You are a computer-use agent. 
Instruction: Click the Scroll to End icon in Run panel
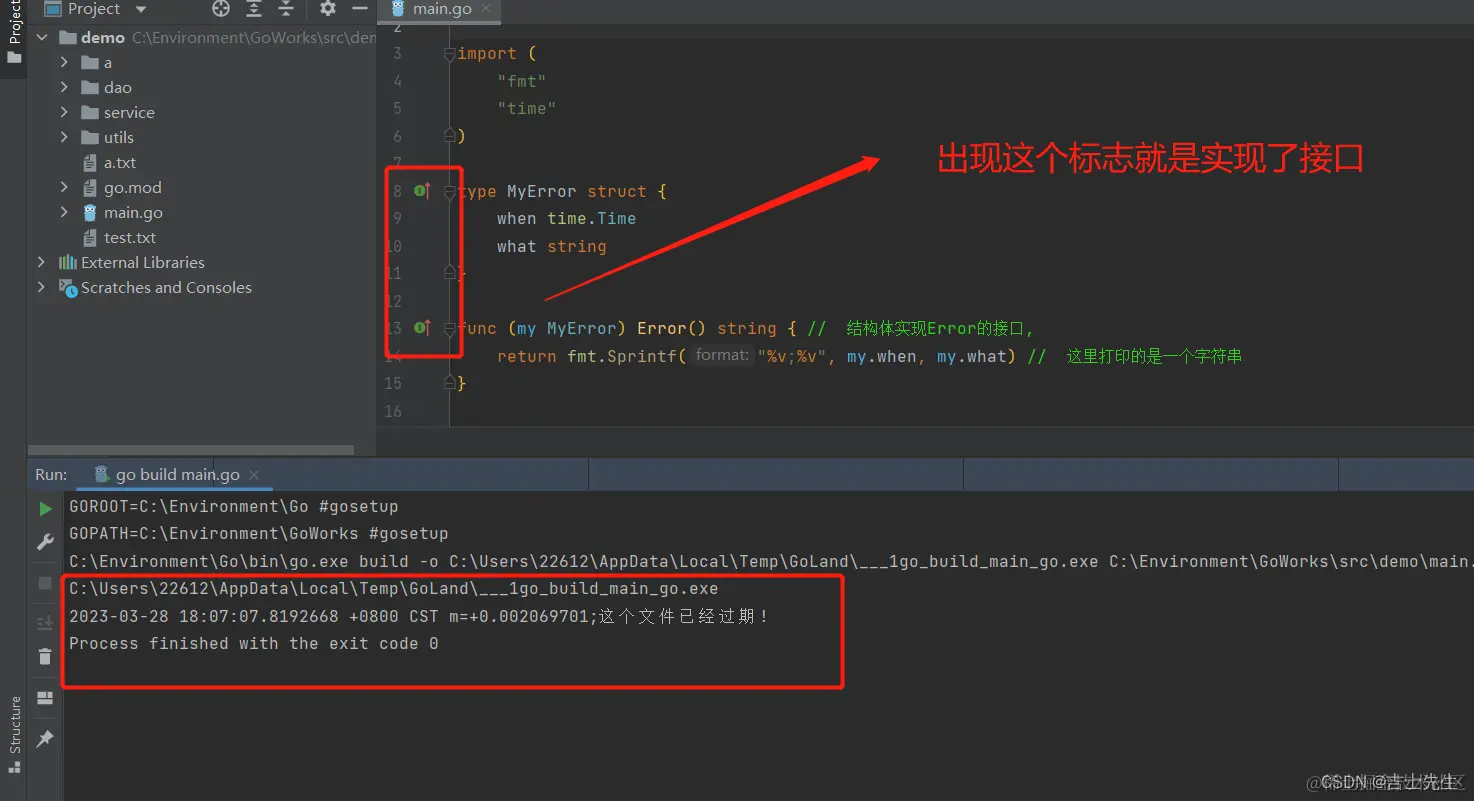pyautogui.click(x=45, y=622)
